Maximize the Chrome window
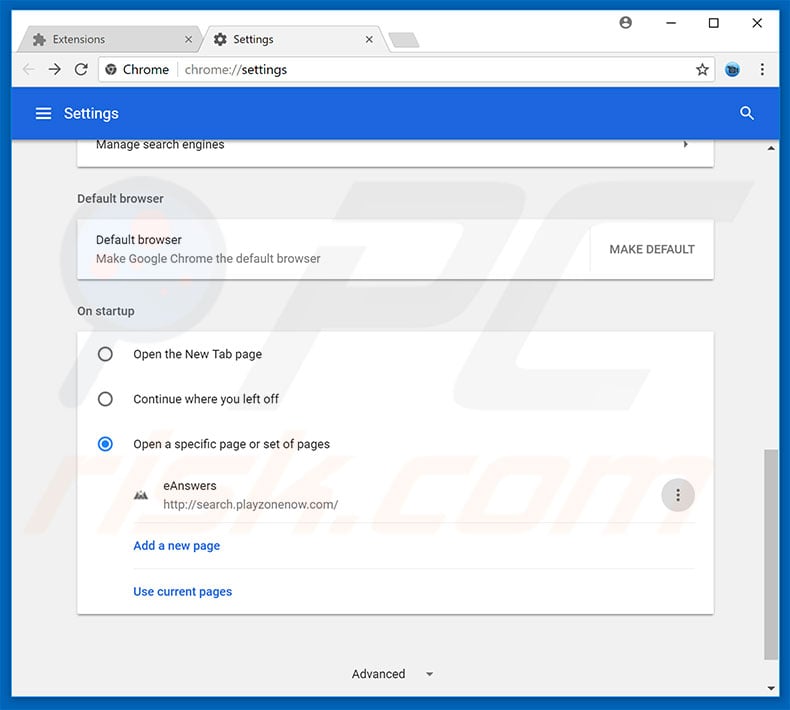This screenshot has height=710, width=790. click(x=713, y=23)
